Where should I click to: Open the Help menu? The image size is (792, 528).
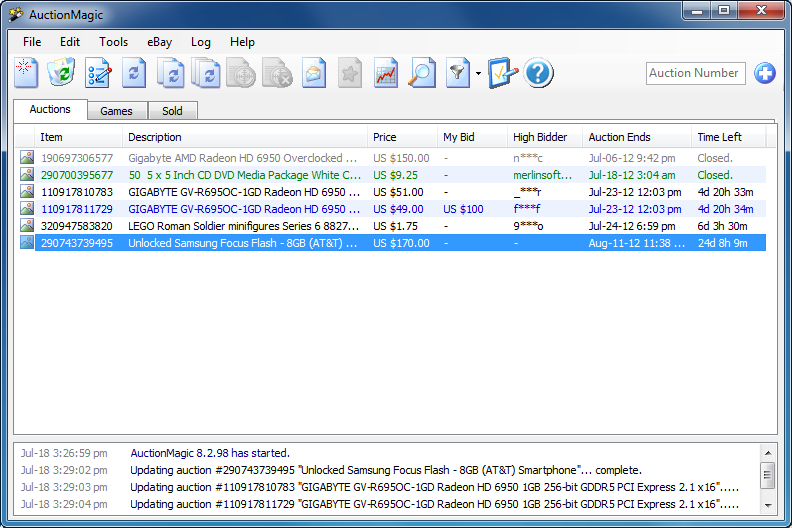[242, 42]
